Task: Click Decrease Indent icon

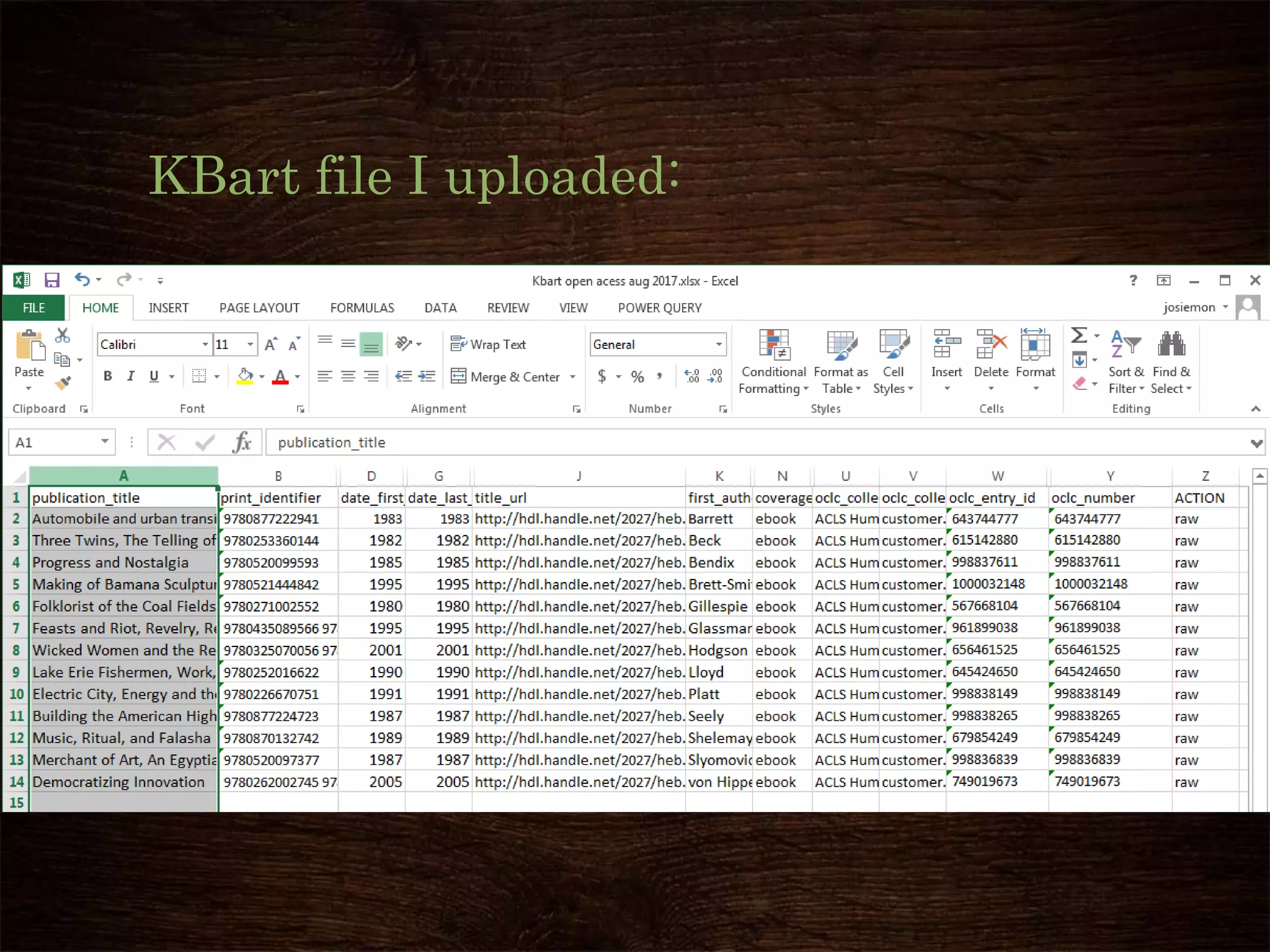Action: coord(404,376)
